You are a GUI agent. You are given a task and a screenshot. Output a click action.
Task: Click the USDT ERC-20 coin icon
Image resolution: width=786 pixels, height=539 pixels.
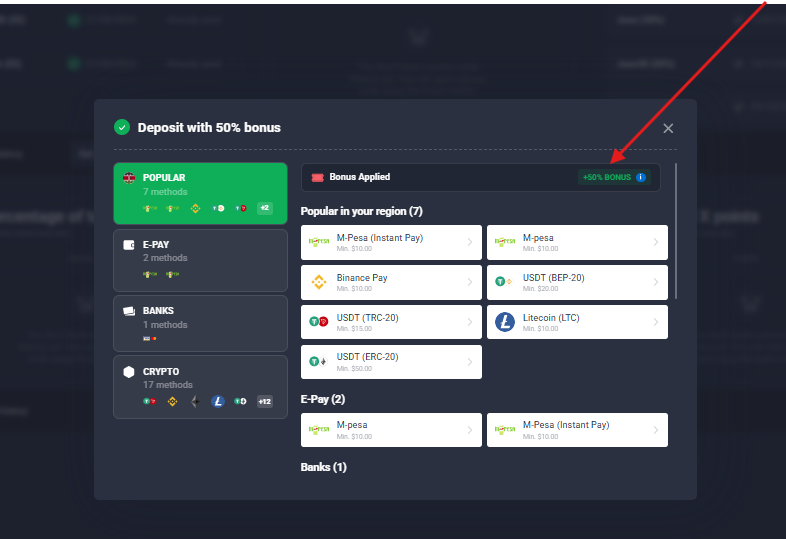[x=318, y=362]
